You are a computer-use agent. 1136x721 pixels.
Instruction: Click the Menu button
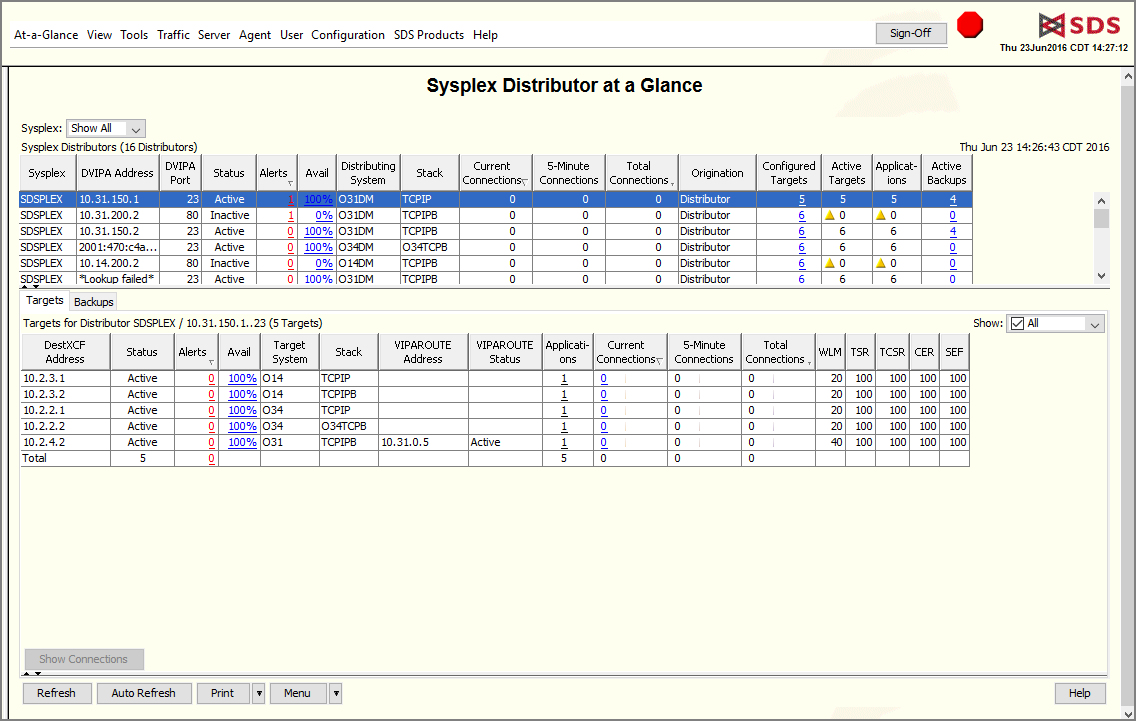(x=297, y=693)
